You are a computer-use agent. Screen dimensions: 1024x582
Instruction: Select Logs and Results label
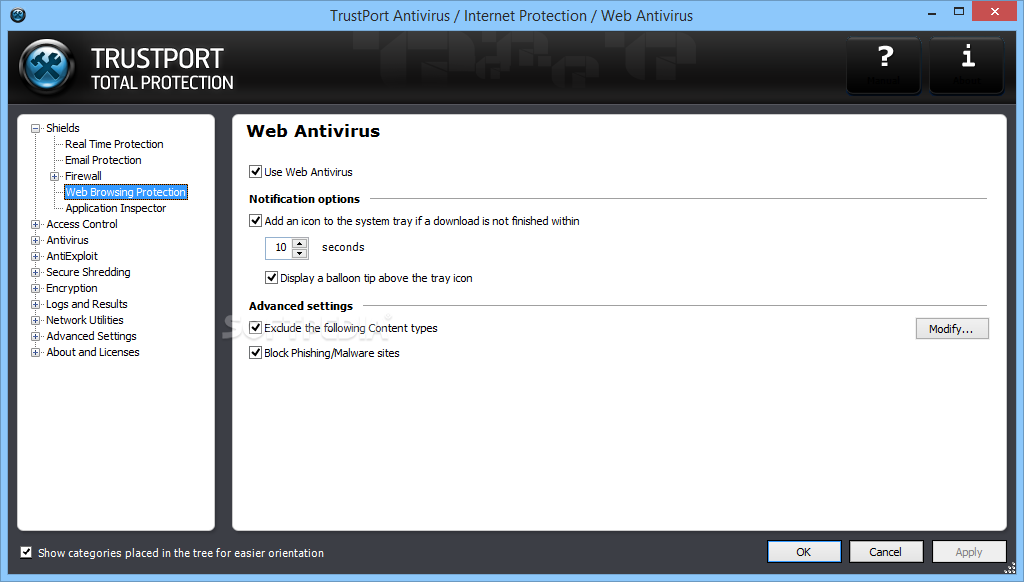pyautogui.click(x=87, y=304)
